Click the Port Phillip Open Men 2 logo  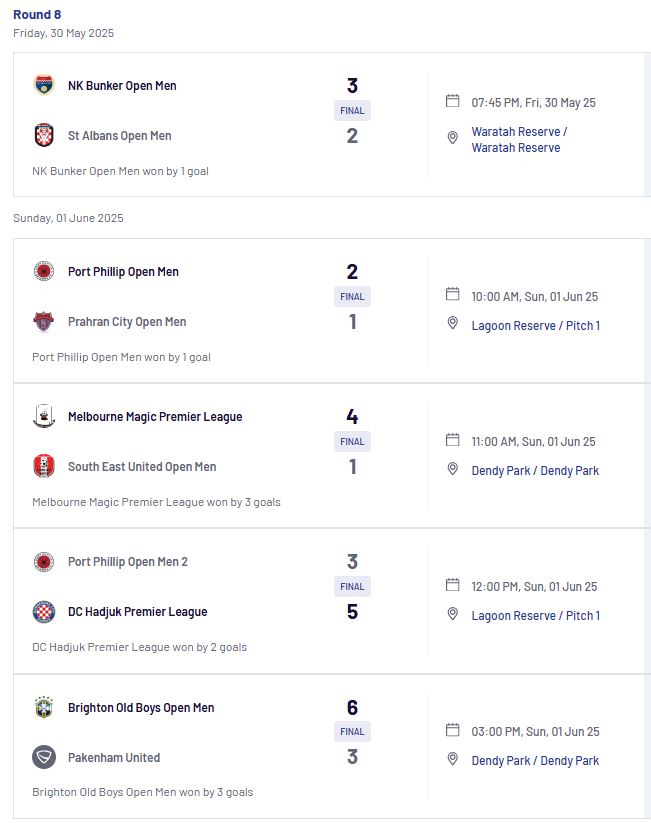pos(44,562)
